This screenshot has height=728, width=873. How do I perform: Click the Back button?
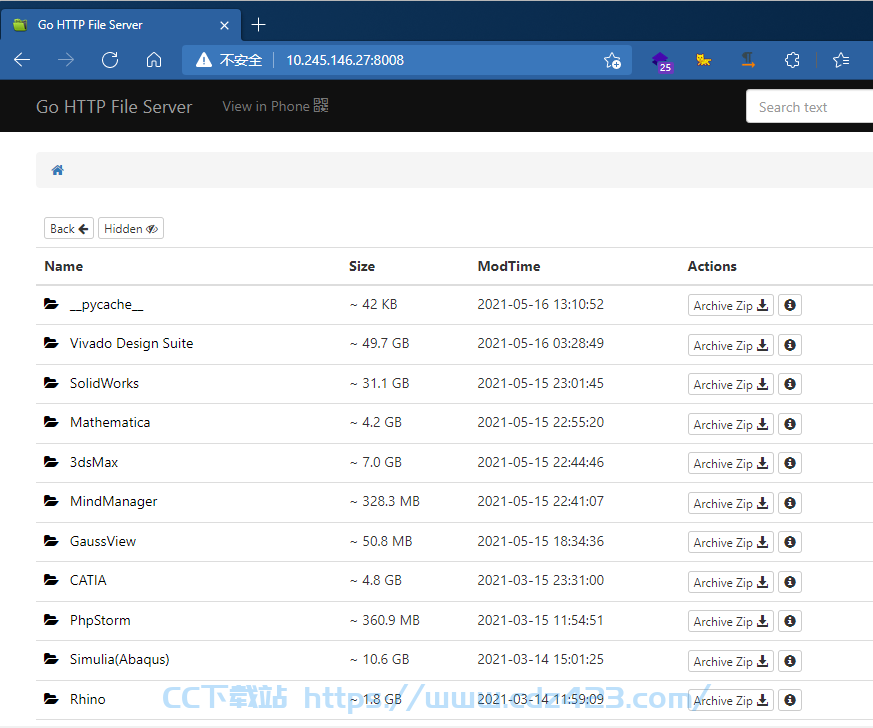click(69, 228)
